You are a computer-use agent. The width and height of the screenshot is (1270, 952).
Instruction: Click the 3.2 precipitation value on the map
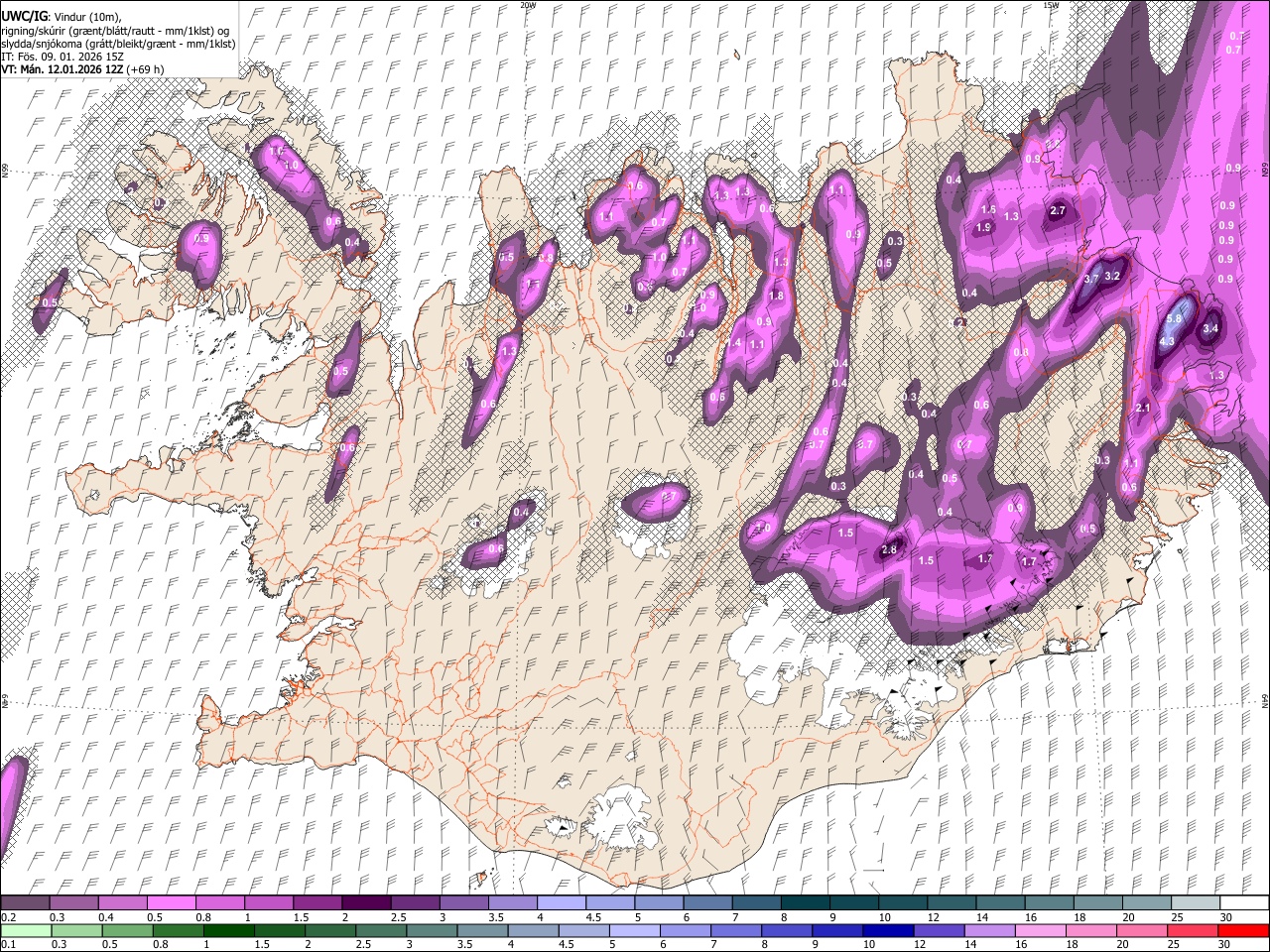coord(1112,276)
